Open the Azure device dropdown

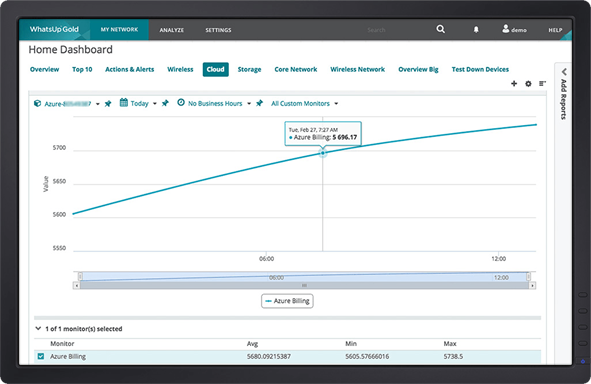pyautogui.click(x=98, y=104)
